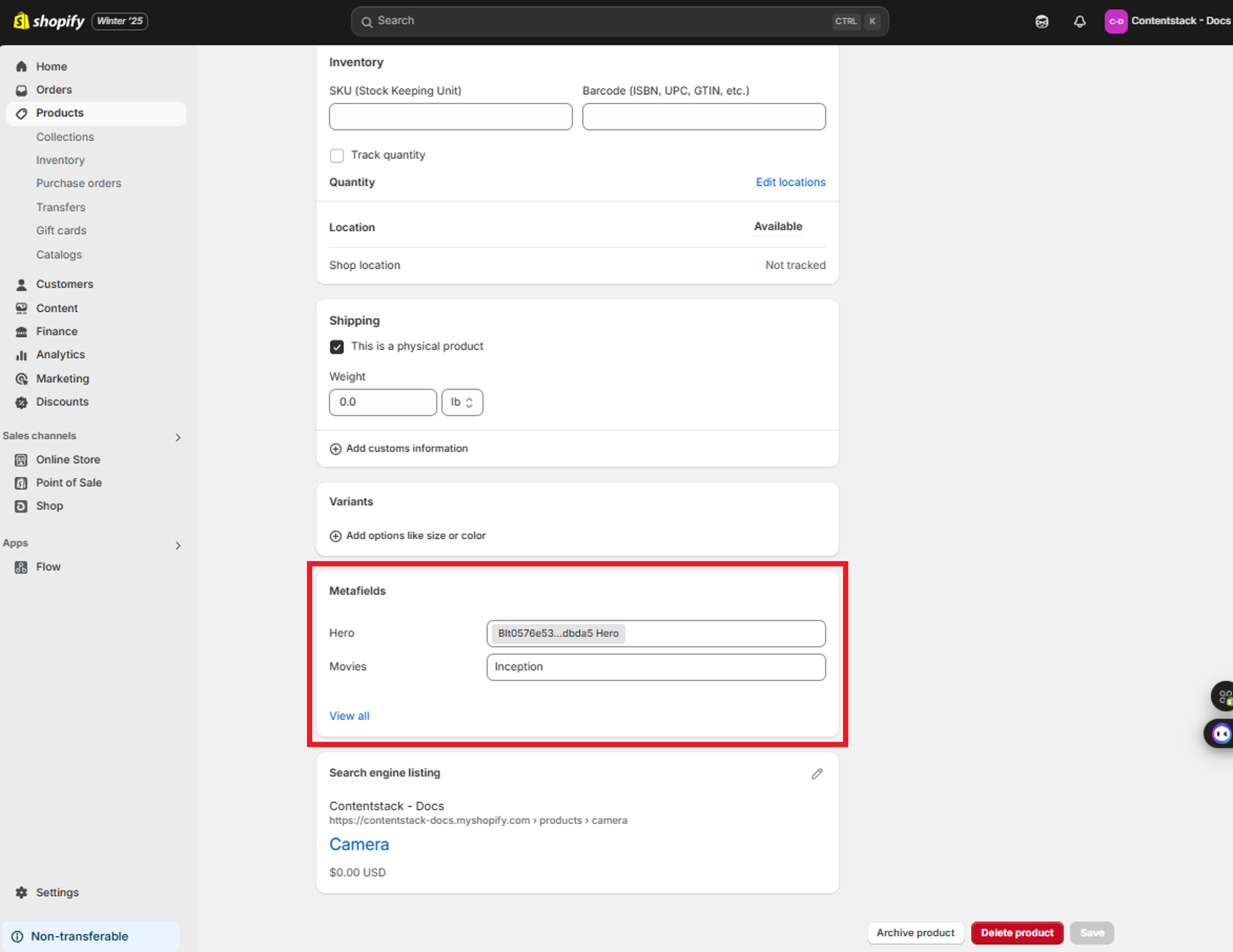Click the Discounts badge icon

pos(22,402)
